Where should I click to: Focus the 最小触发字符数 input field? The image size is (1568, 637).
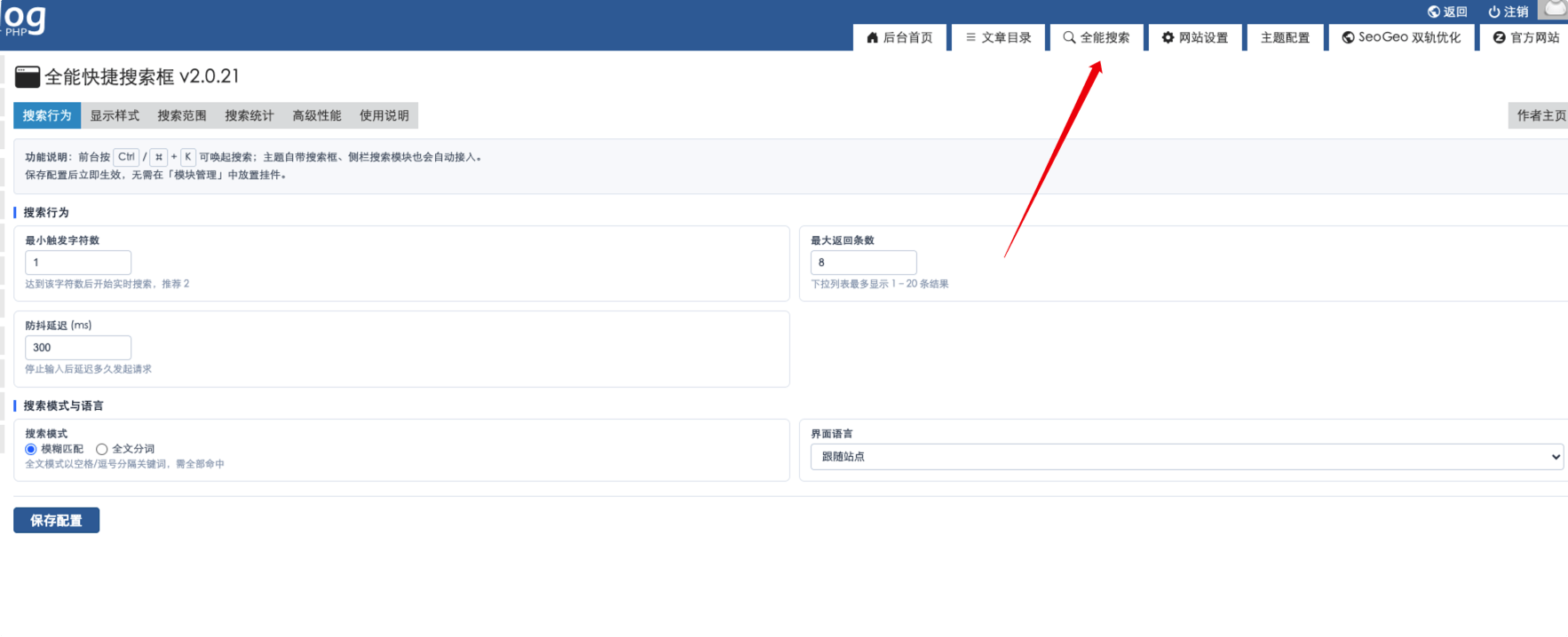78,263
